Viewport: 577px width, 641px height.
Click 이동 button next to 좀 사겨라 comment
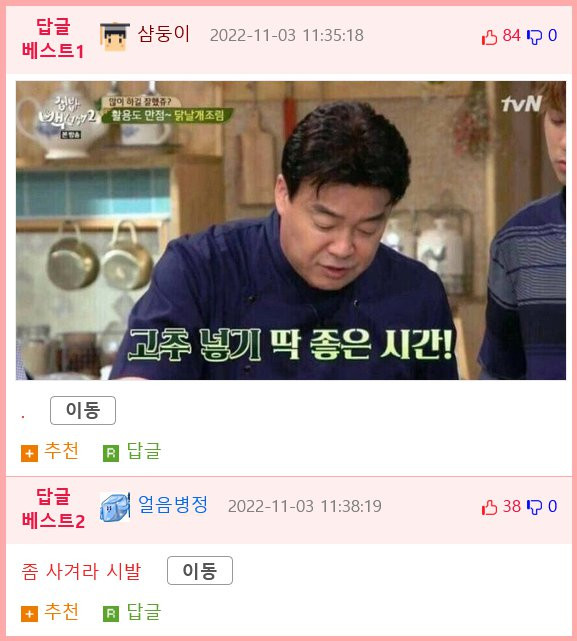pyautogui.click(x=200, y=570)
